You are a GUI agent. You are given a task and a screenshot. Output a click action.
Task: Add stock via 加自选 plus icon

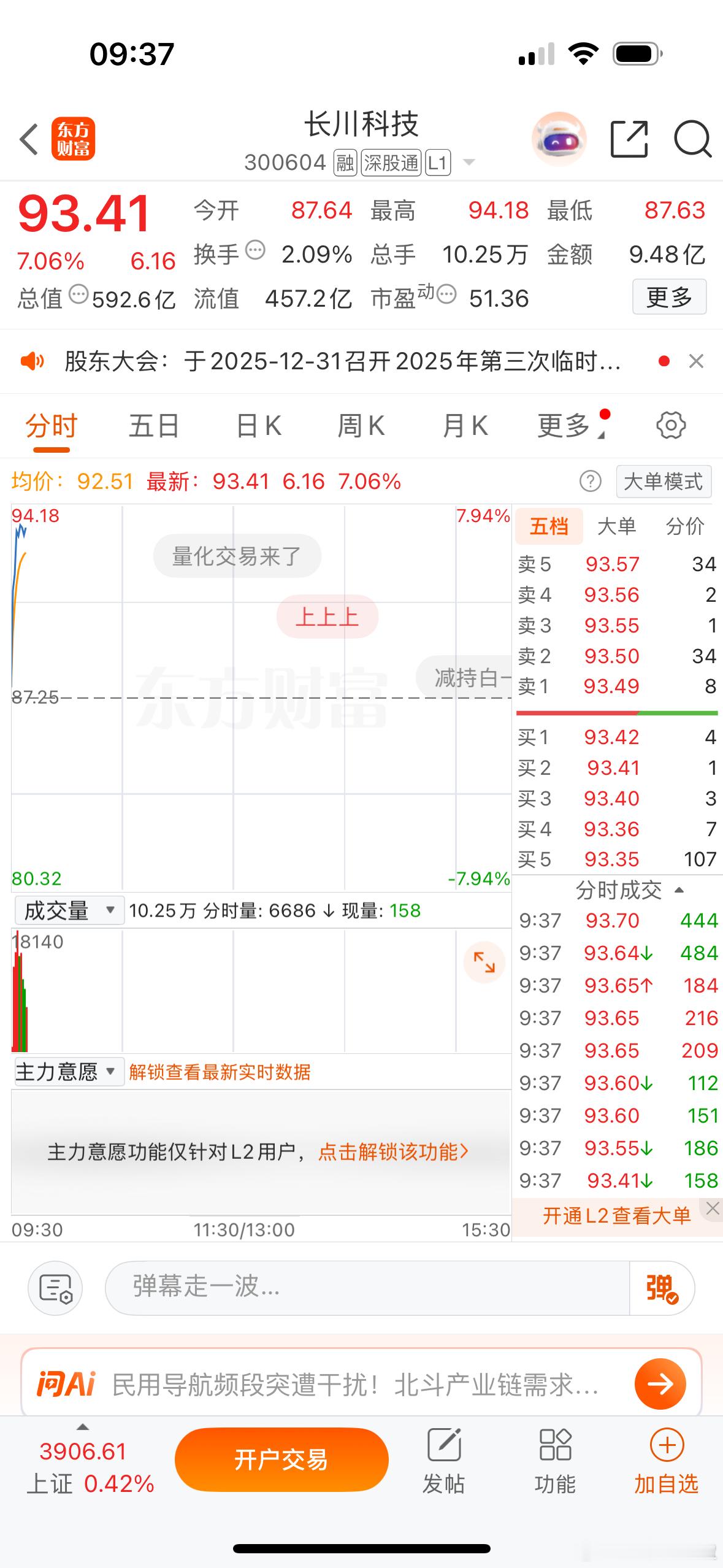tap(667, 1445)
